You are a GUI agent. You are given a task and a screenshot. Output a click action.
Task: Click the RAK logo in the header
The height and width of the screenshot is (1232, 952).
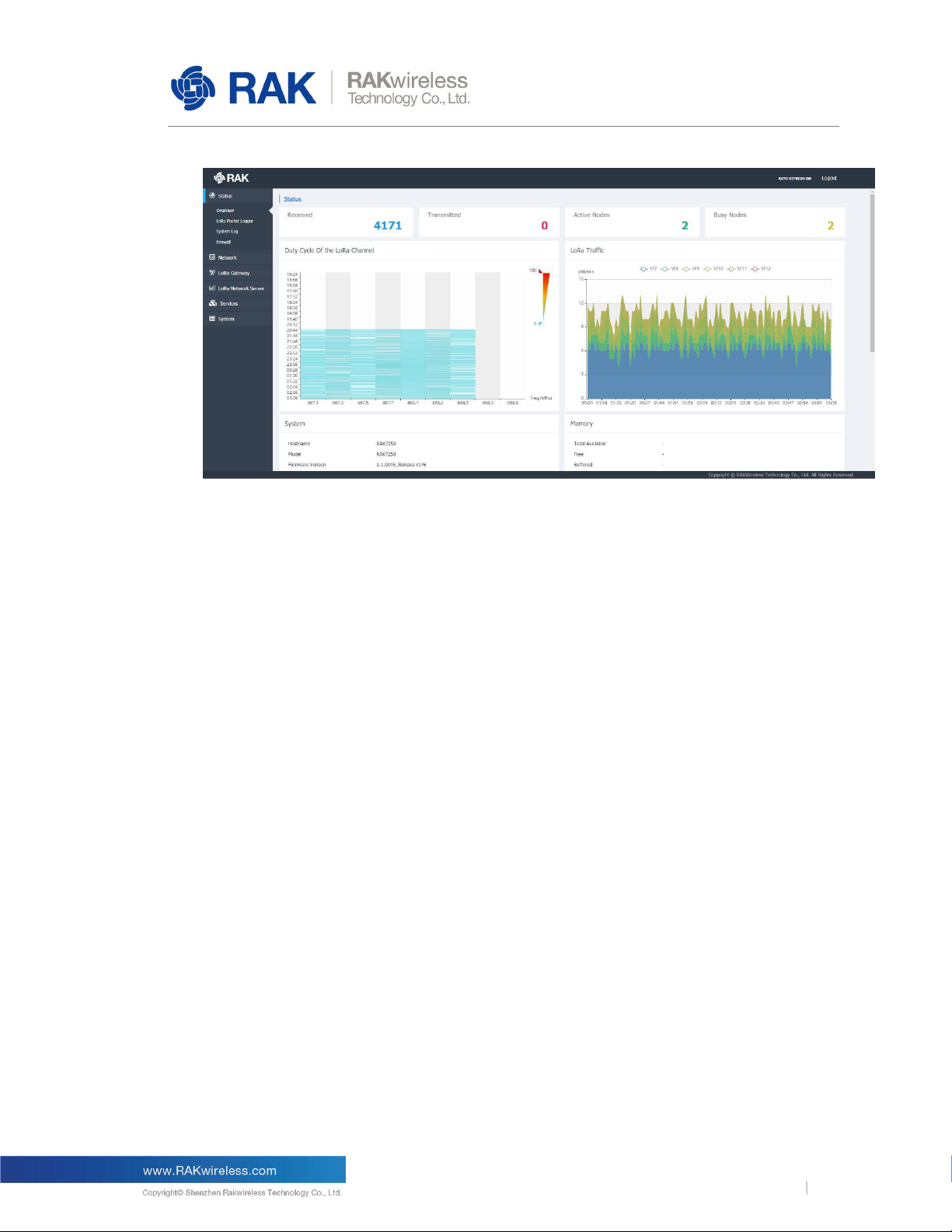[232, 178]
